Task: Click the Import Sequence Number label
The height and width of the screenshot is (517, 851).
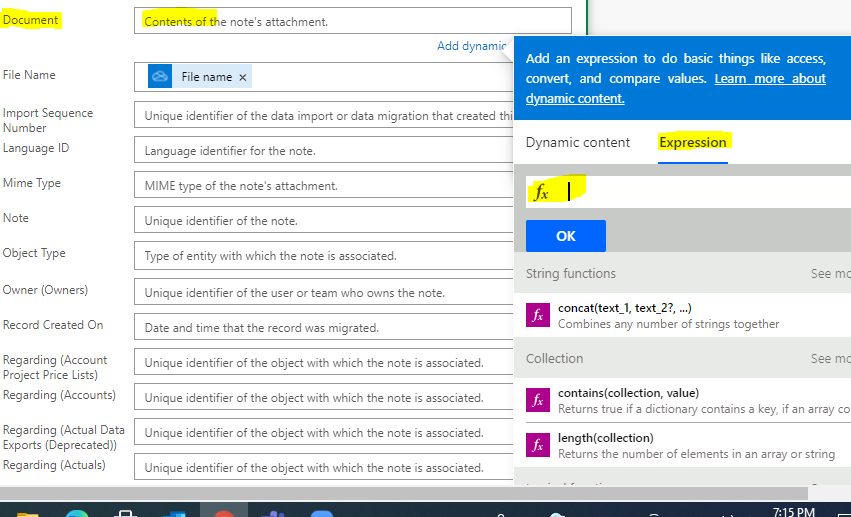Action: coord(48,120)
